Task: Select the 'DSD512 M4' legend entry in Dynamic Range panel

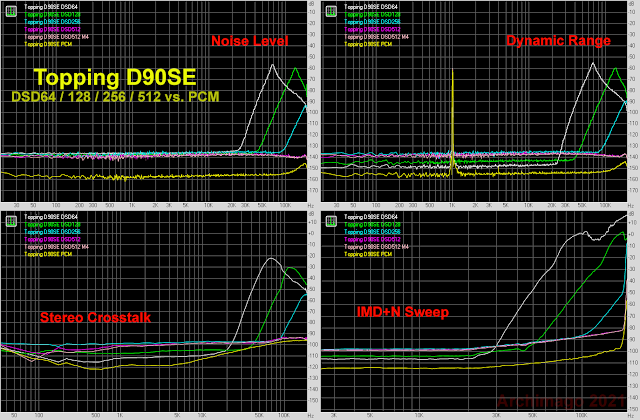Action: coord(376,37)
